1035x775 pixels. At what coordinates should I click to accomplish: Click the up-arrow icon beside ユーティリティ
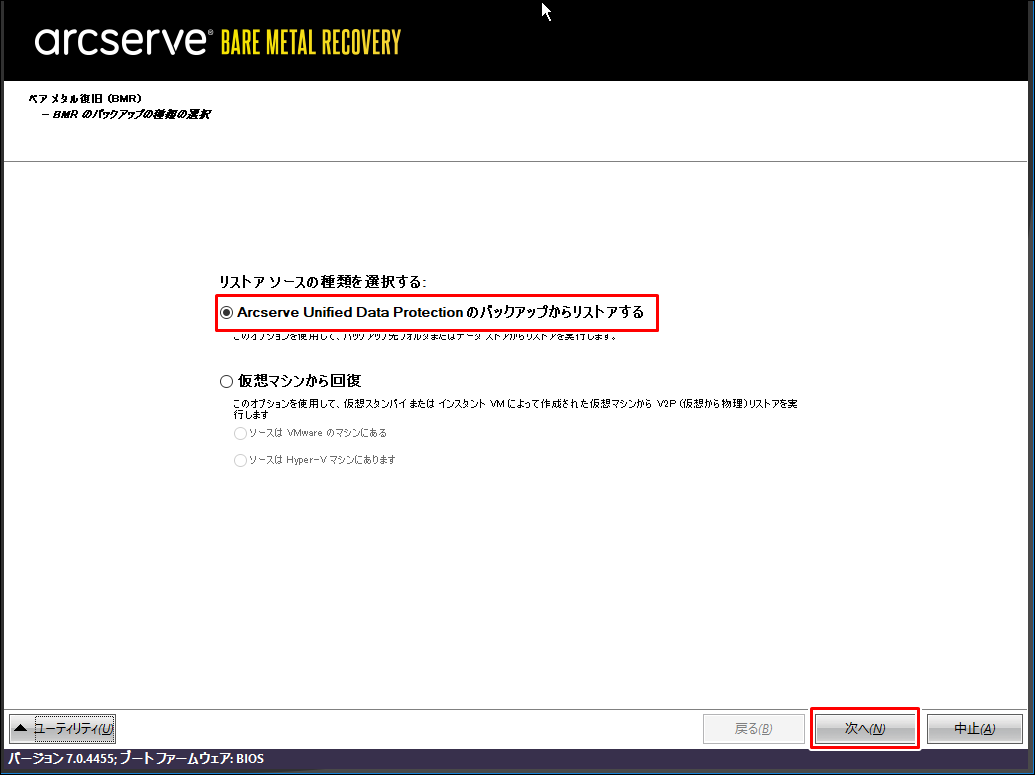[20, 728]
